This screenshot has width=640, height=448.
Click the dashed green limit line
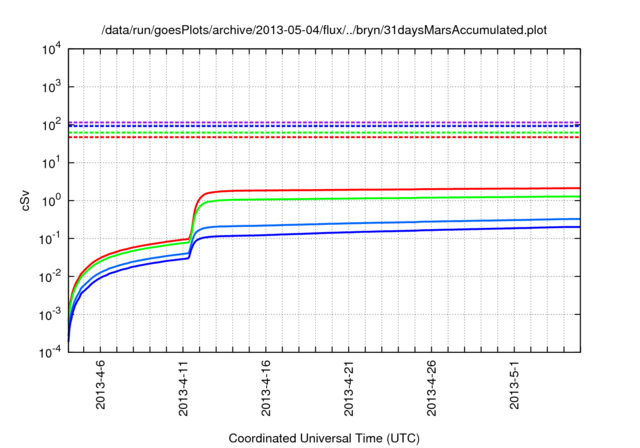[x=324, y=133]
